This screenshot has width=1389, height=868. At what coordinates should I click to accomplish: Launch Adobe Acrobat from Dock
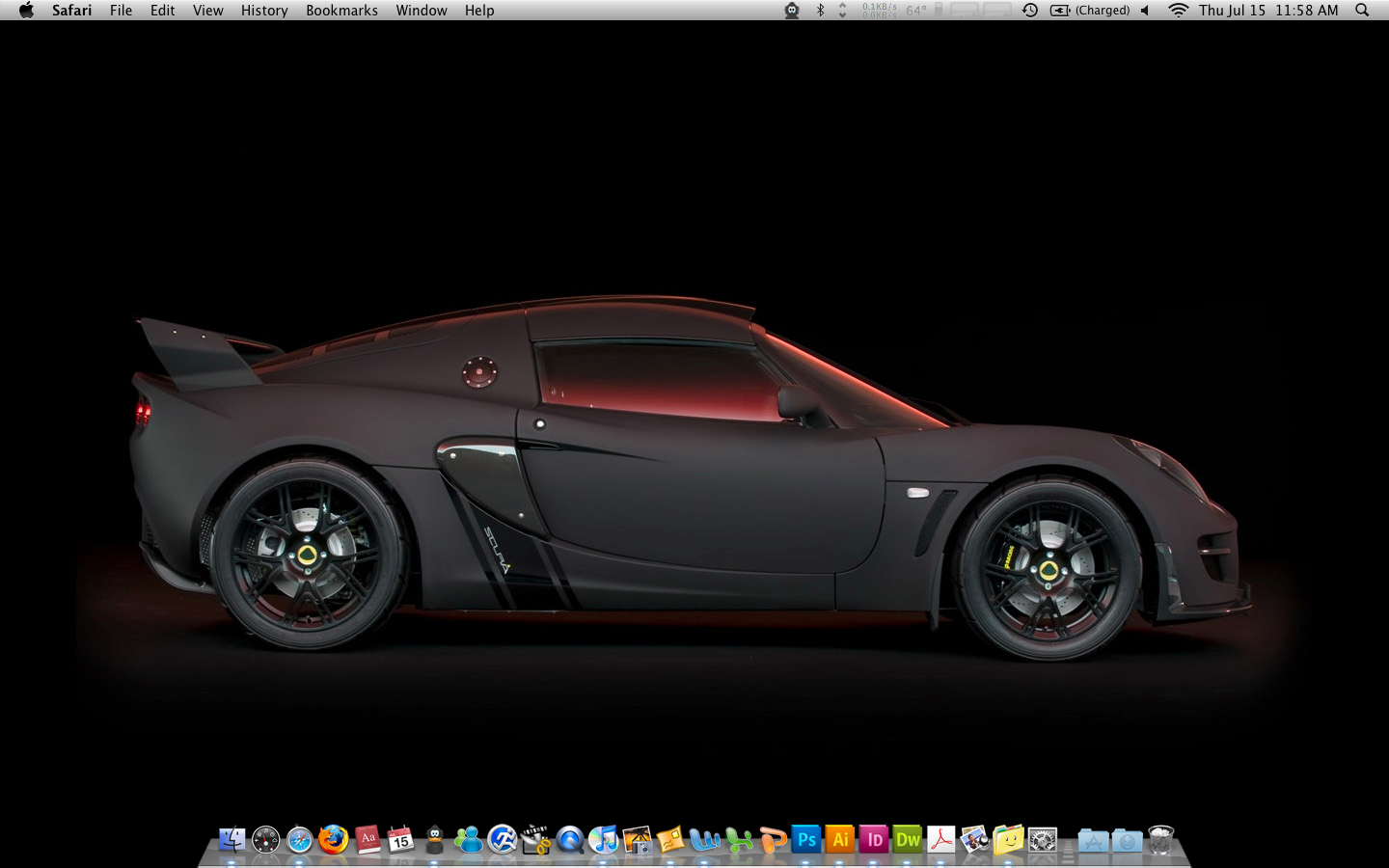(941, 840)
